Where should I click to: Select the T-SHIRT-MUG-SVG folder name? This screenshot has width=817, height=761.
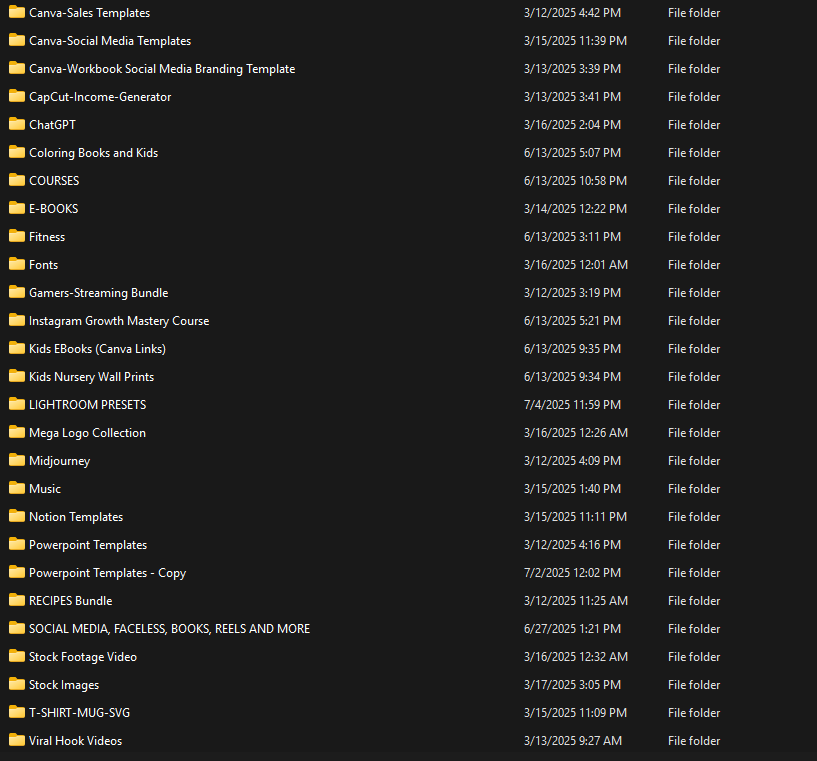click(x=80, y=713)
